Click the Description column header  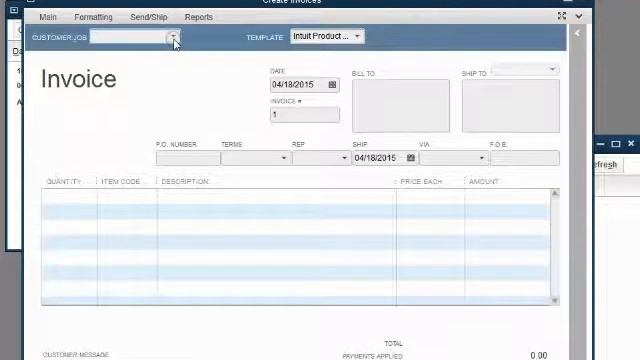pyautogui.click(x=185, y=182)
